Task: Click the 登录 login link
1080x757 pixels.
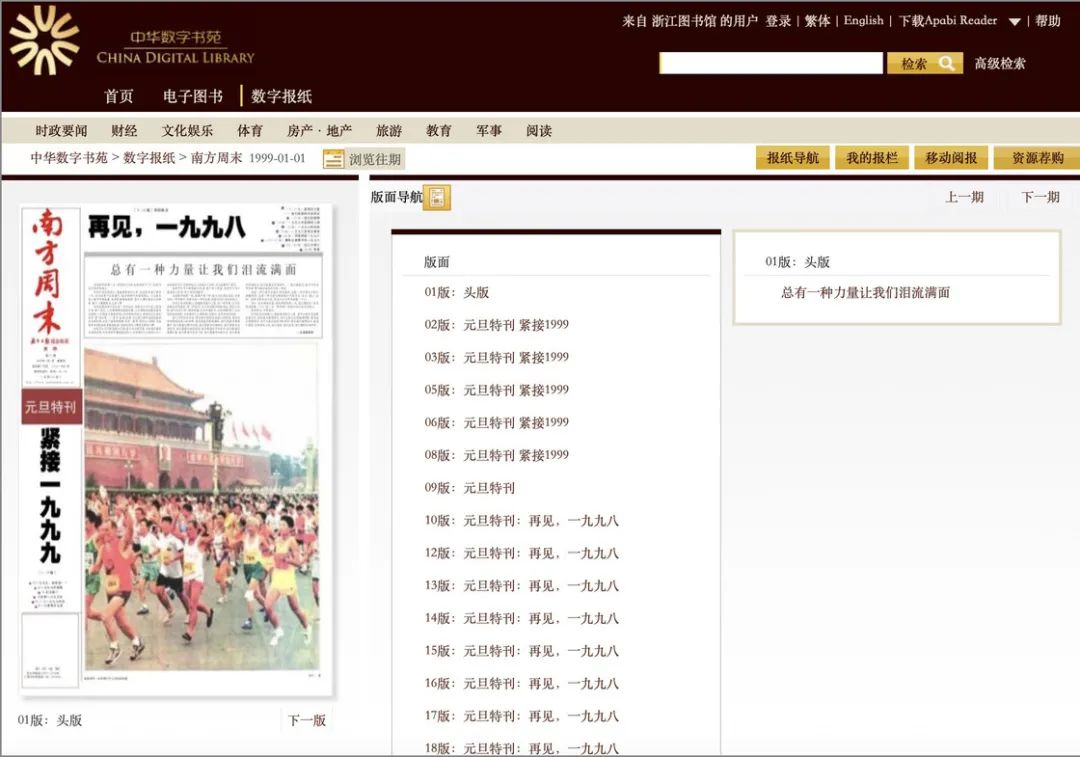Action: [778, 21]
